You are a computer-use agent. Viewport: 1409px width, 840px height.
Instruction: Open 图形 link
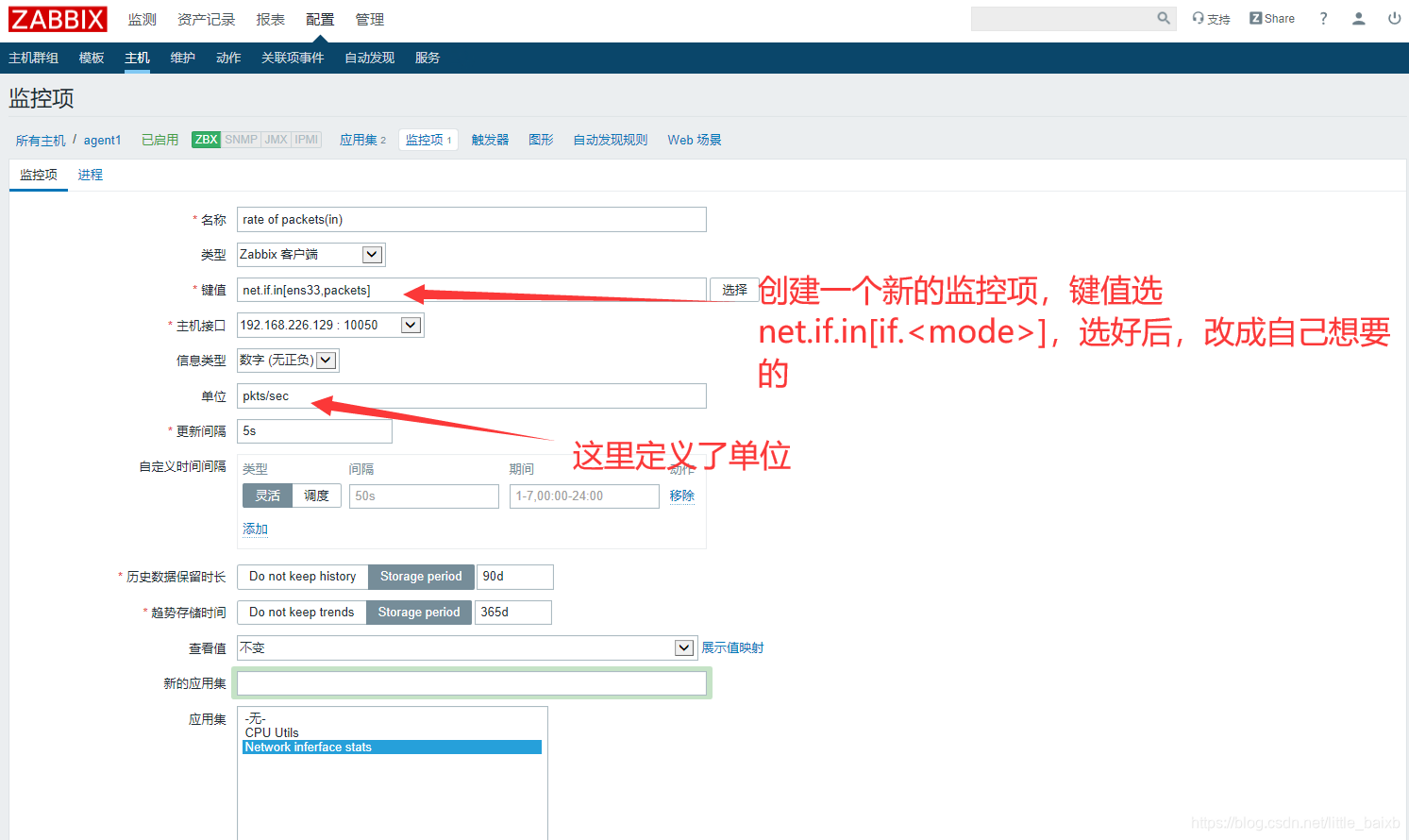tap(541, 141)
